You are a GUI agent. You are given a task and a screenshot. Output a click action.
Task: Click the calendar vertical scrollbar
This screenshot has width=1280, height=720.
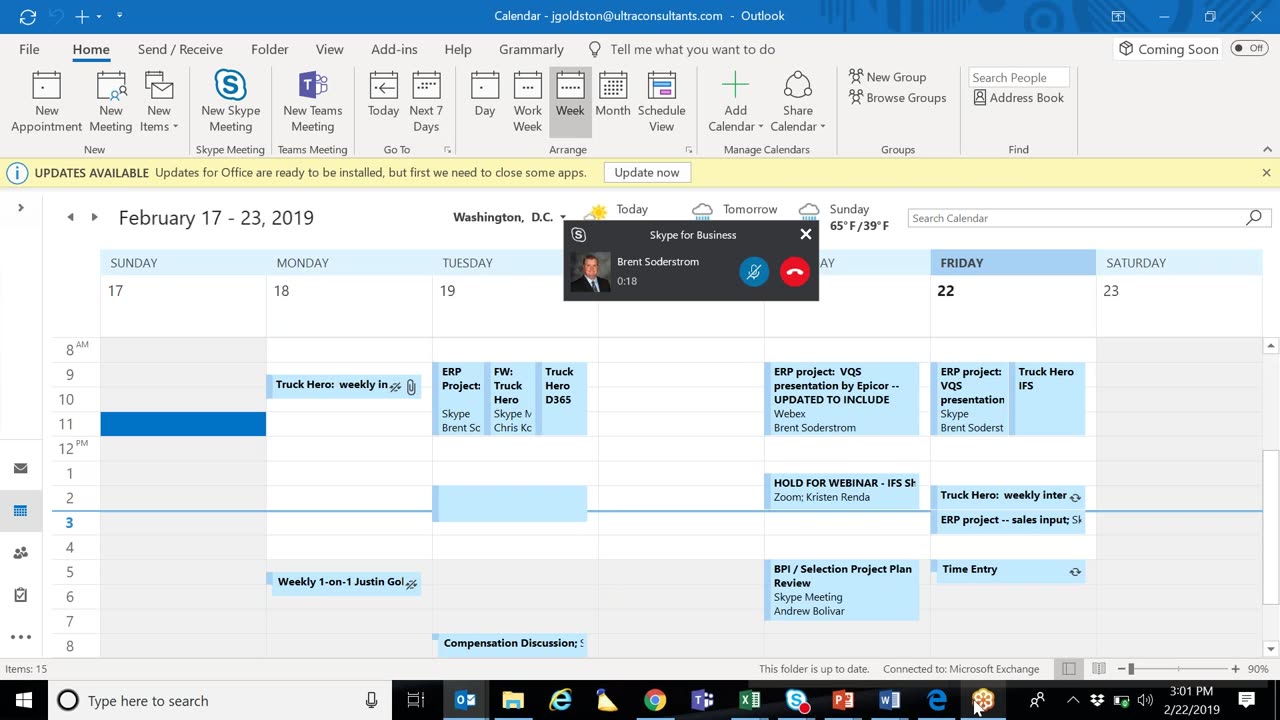tap(1271, 528)
